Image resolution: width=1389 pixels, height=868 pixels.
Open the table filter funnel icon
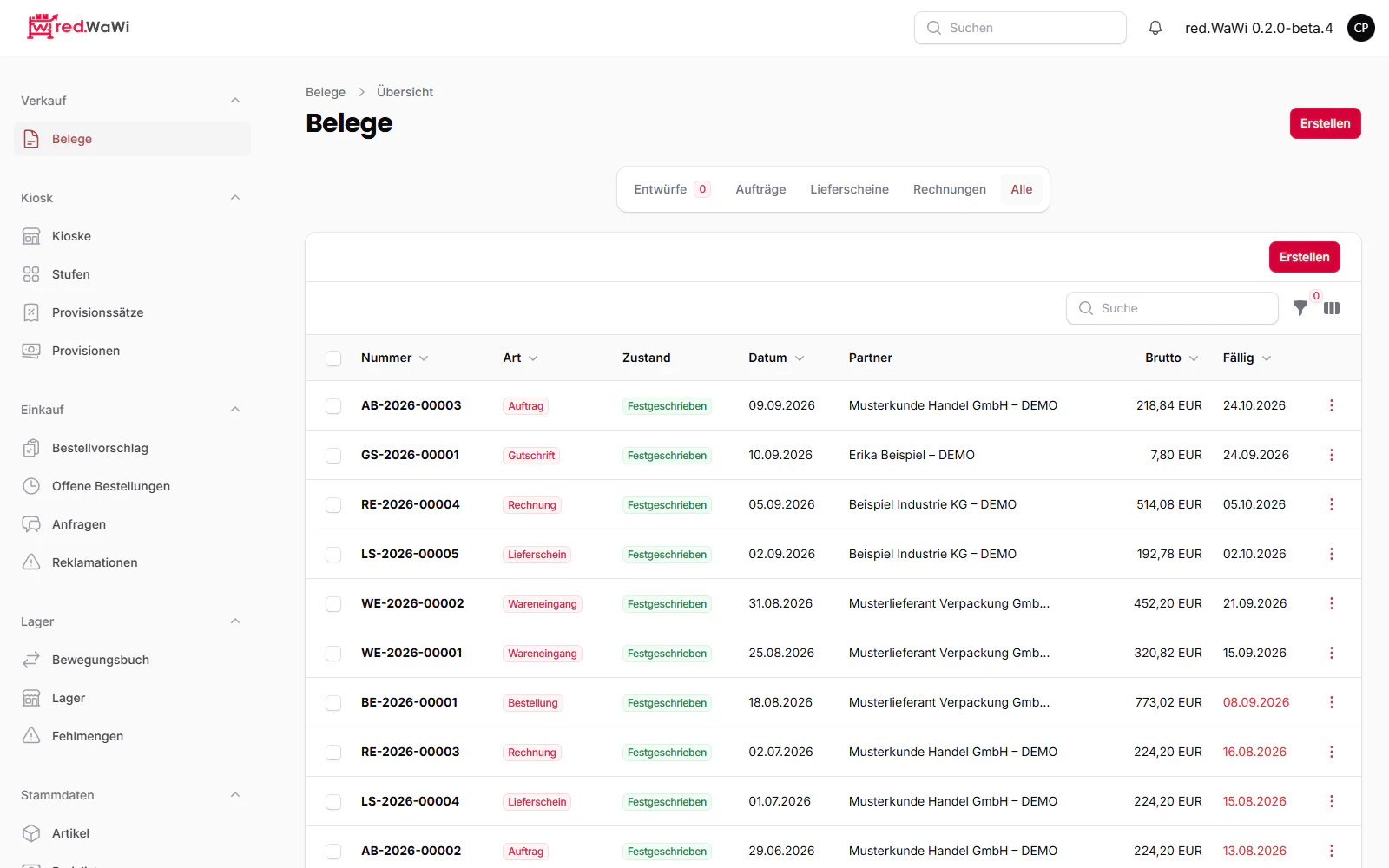(1300, 308)
